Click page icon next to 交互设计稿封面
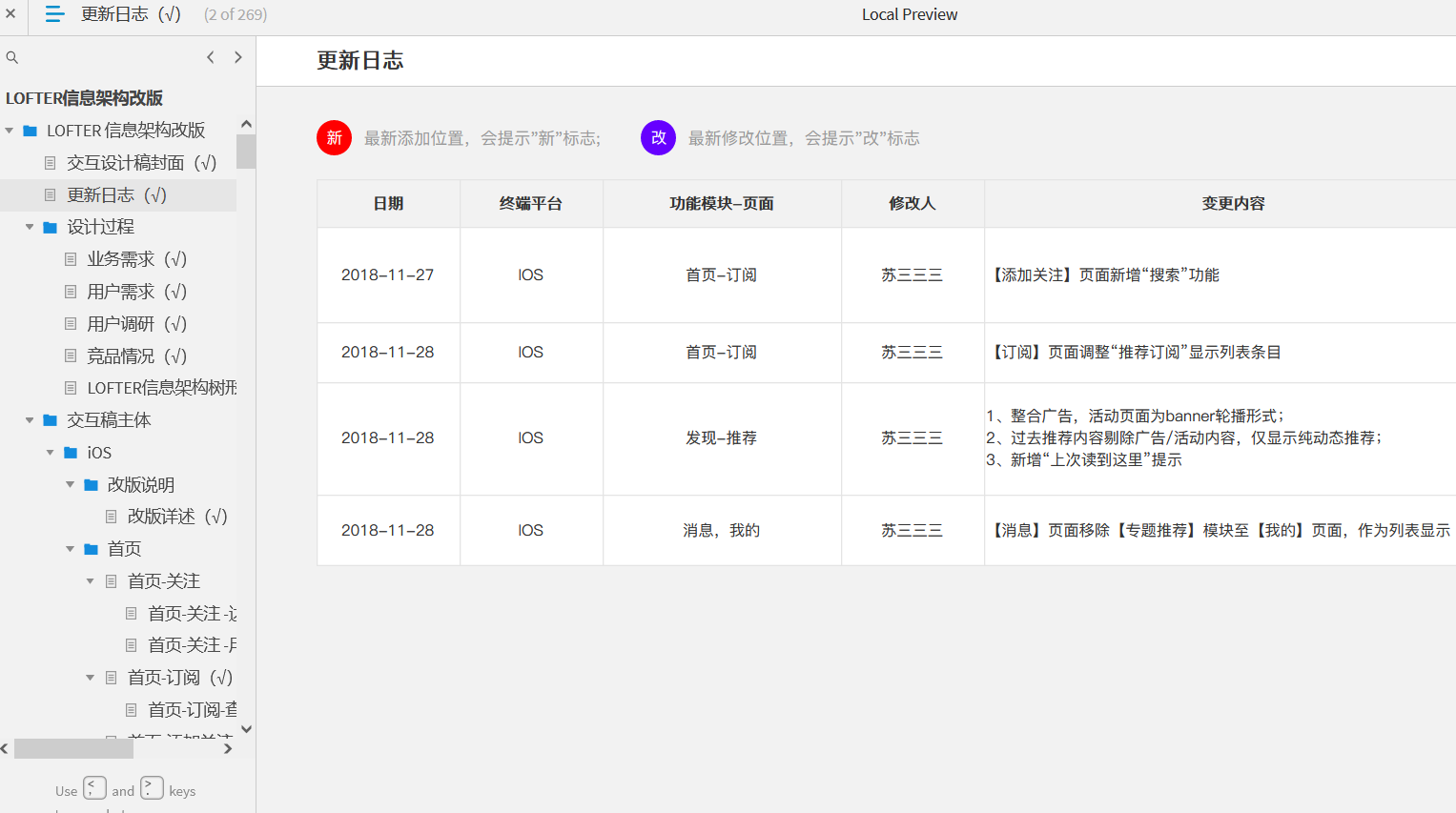This screenshot has height=813, width=1456. point(51,163)
